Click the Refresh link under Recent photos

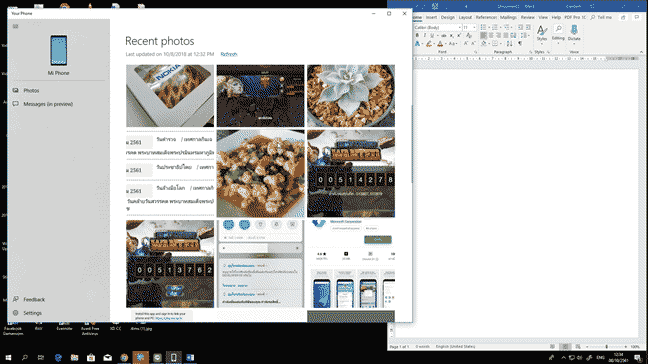[229, 54]
